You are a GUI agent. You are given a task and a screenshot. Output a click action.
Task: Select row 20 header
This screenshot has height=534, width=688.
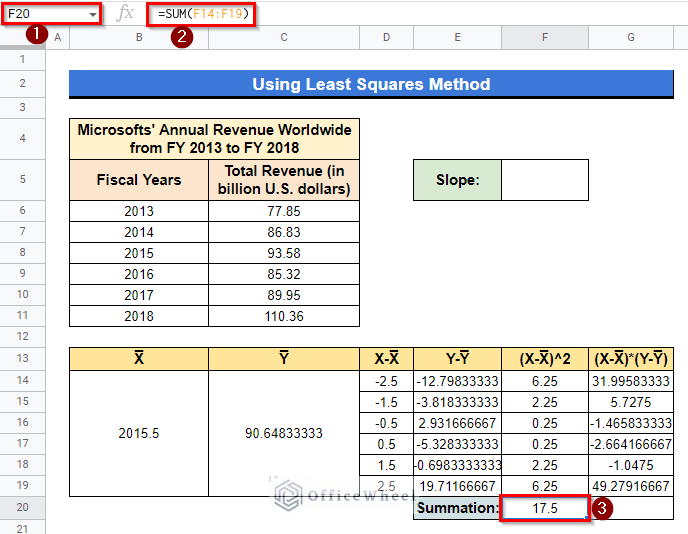click(x=22, y=508)
